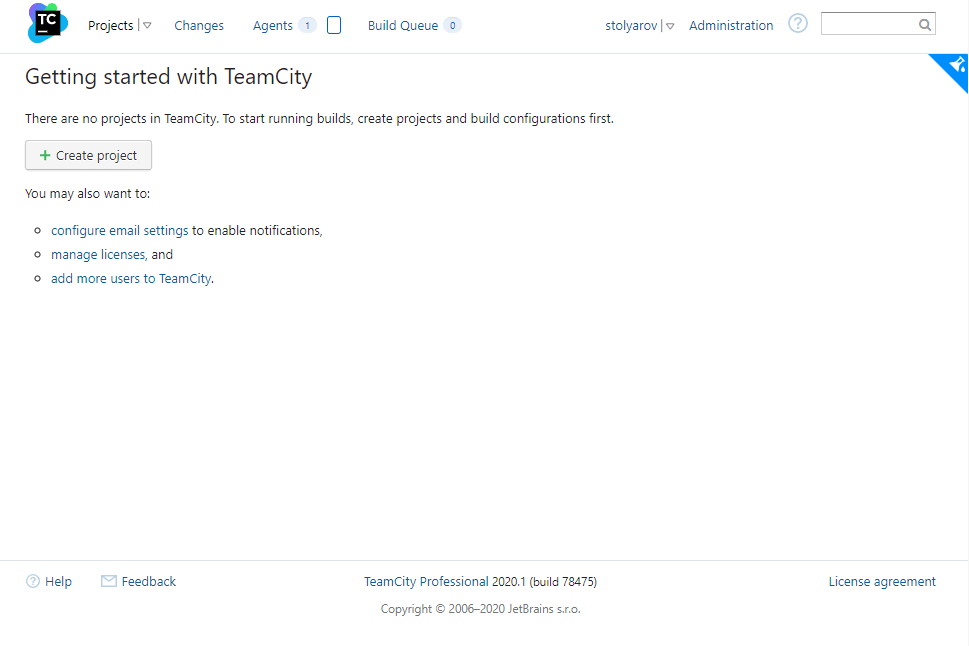This screenshot has height=646, width=969.
Task: Go to the Administration page
Action: (731, 25)
